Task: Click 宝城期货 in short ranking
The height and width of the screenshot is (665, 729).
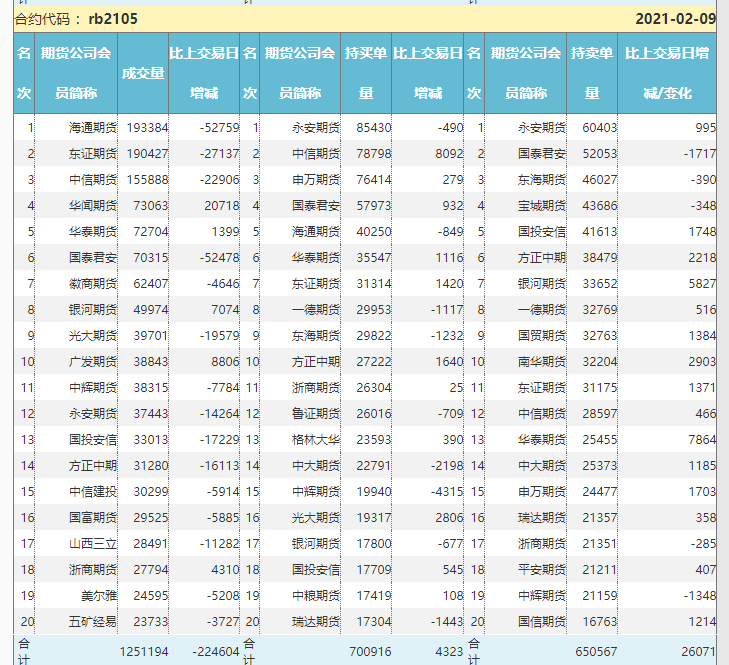Action: pos(542,206)
